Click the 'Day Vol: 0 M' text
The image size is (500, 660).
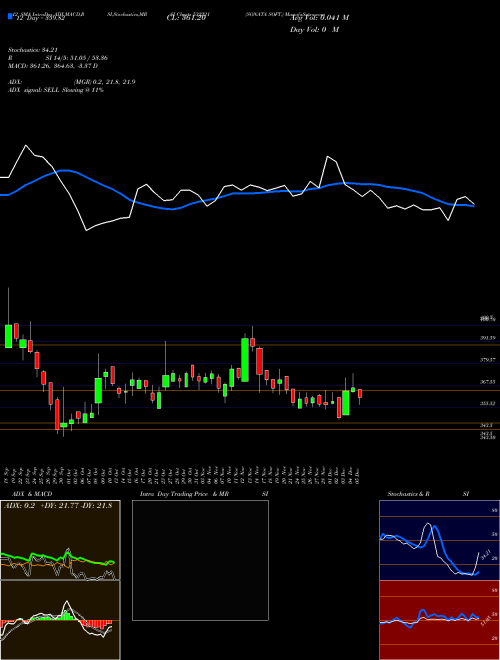(x=314, y=30)
